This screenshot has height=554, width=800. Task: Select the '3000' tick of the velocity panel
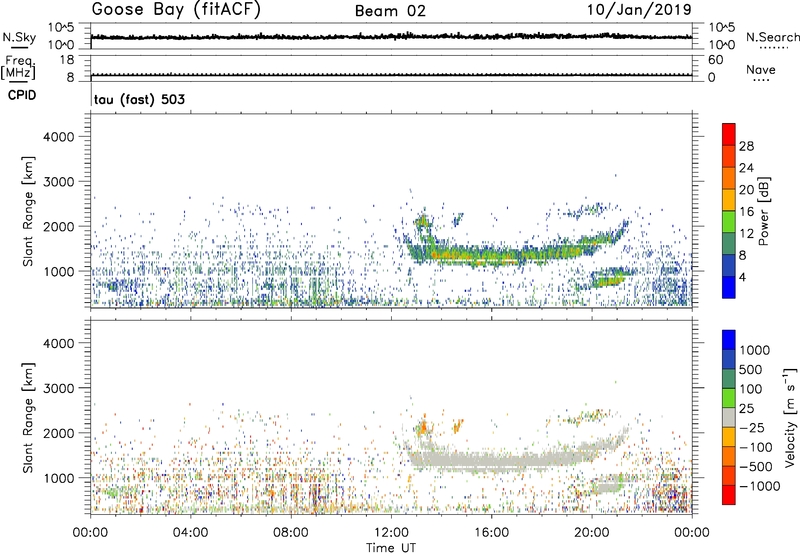click(x=59, y=388)
